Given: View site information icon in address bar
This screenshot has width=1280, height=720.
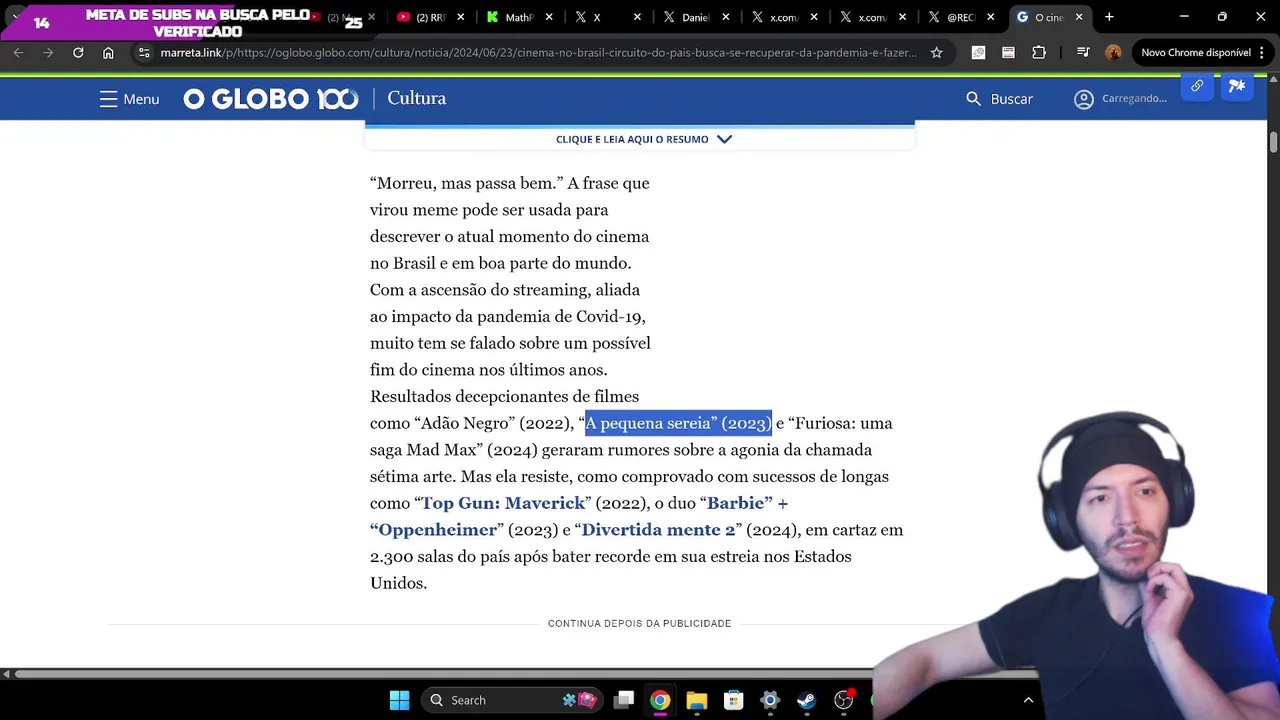Looking at the screenshot, I should 144,53.
